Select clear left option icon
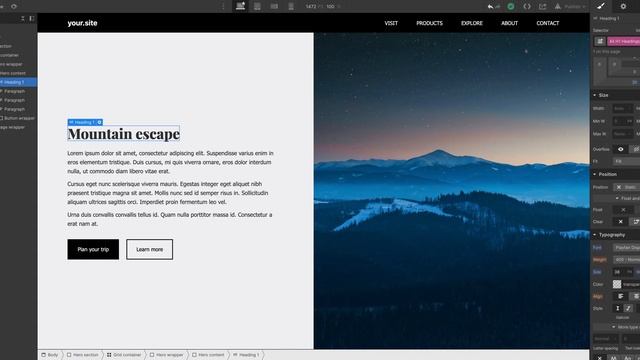 635,222
